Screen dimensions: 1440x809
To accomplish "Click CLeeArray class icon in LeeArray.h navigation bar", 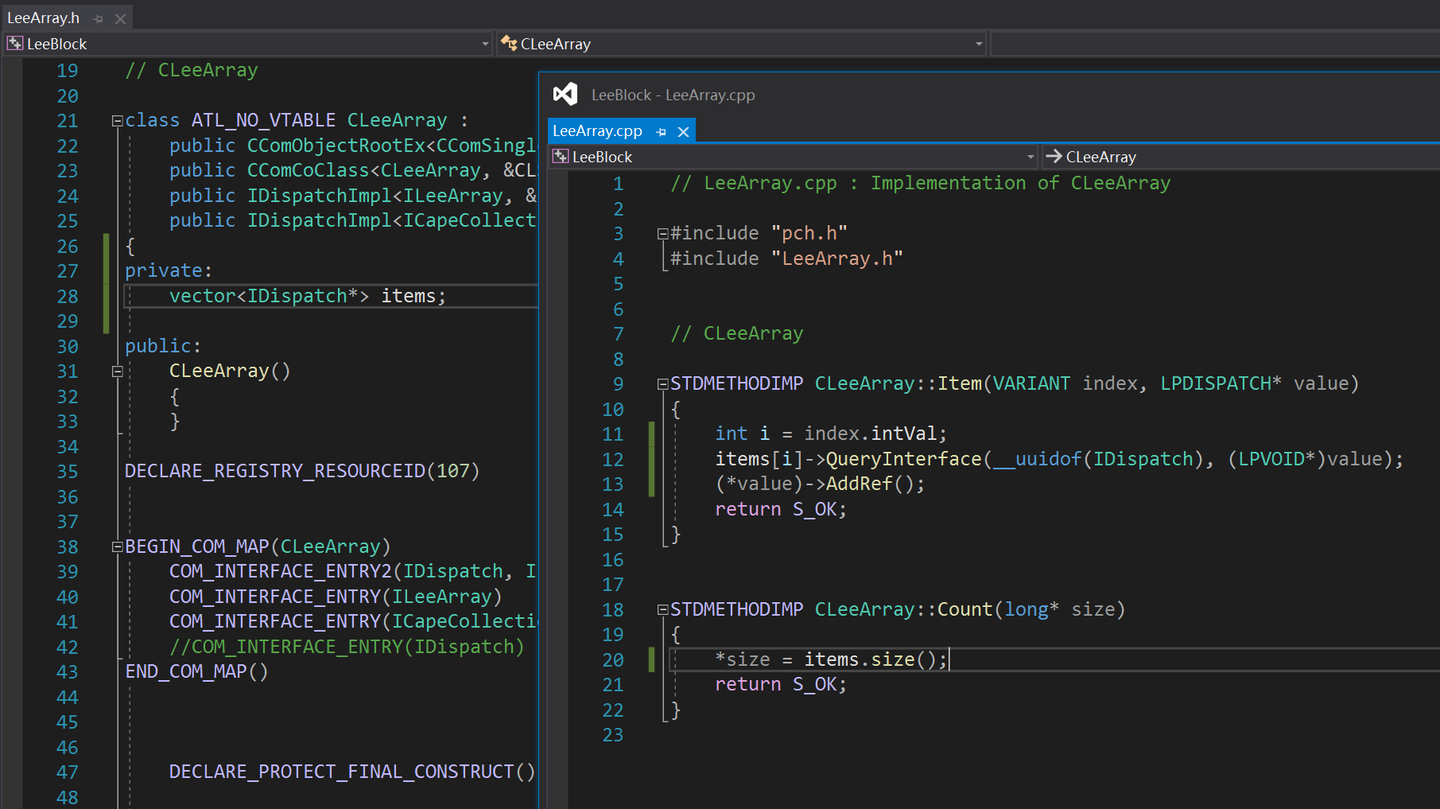I will click(x=508, y=44).
